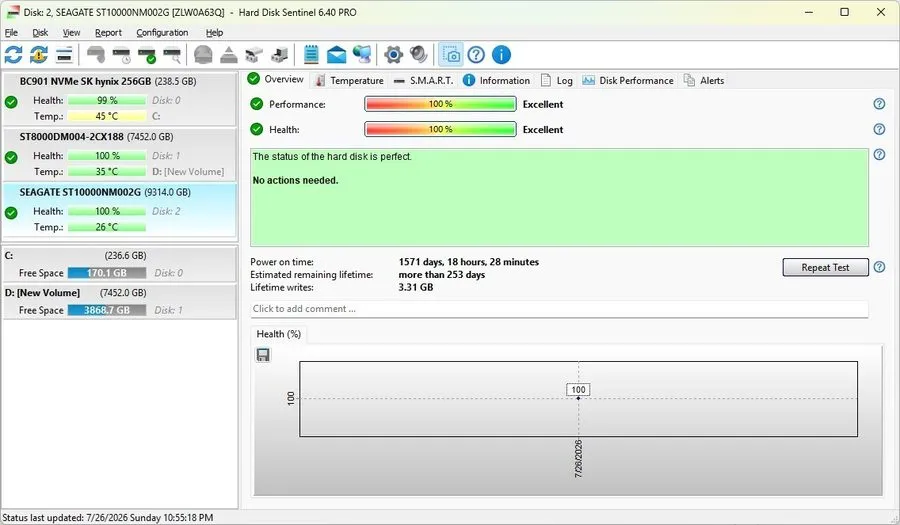Image resolution: width=900 pixels, height=525 pixels.
Task: Select the ST8000DM004-2CX188 disk entry
Action: point(119,154)
